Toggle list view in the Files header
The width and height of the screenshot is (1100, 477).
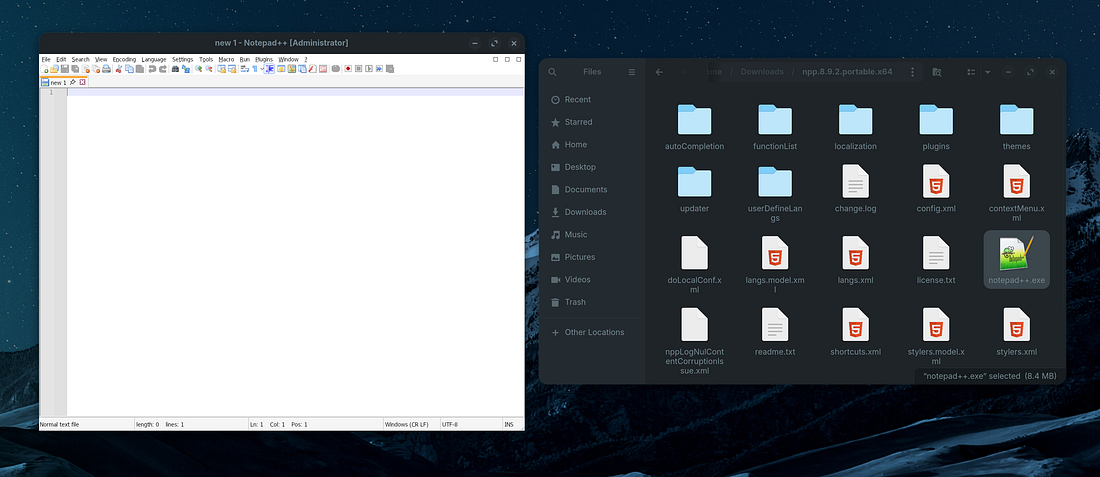coord(972,72)
